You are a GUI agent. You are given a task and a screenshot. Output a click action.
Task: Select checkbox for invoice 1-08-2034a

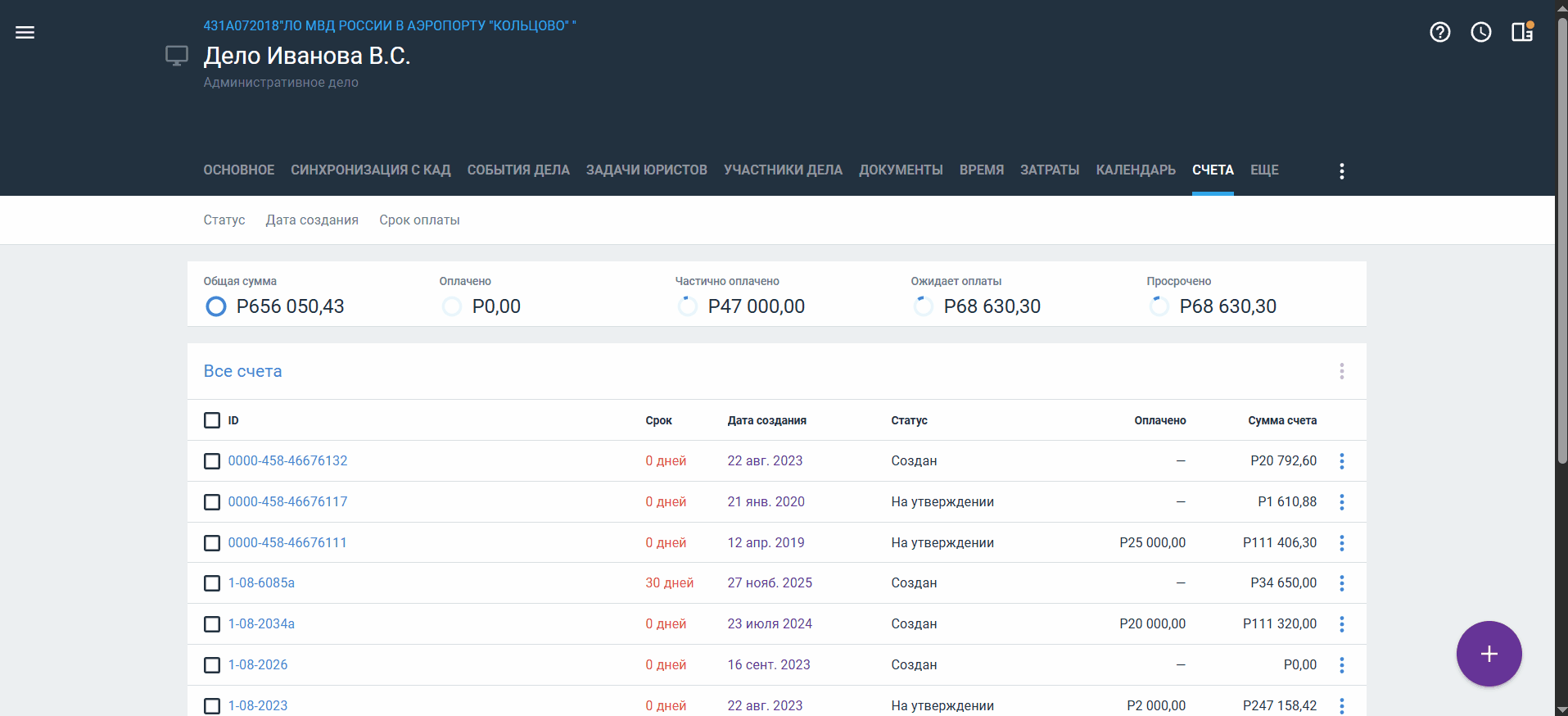212,624
